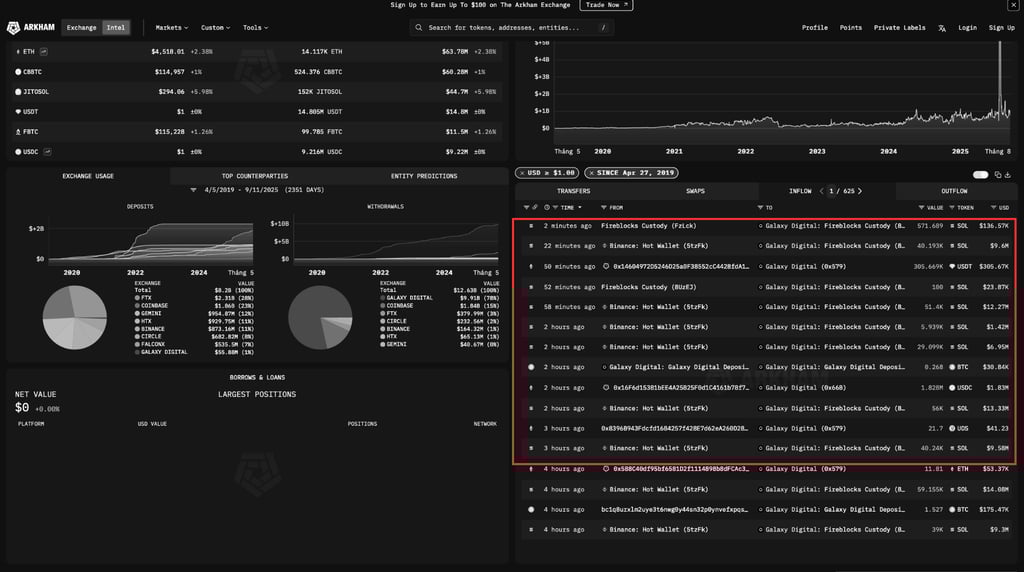Image resolution: width=1024 pixels, height=572 pixels.
Task: Open the language translation icon
Action: [x=942, y=28]
